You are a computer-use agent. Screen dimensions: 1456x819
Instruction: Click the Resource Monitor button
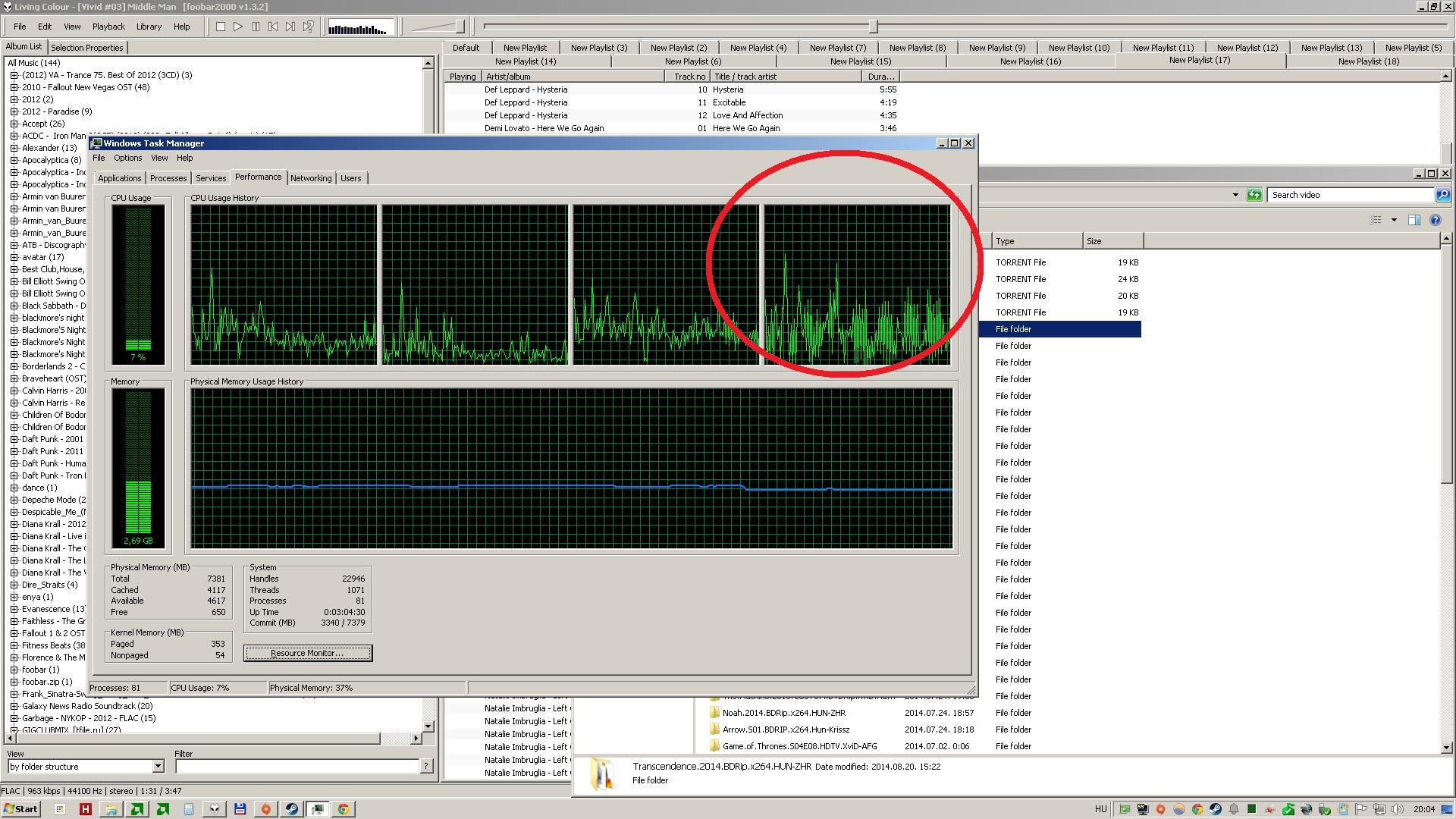coord(308,653)
